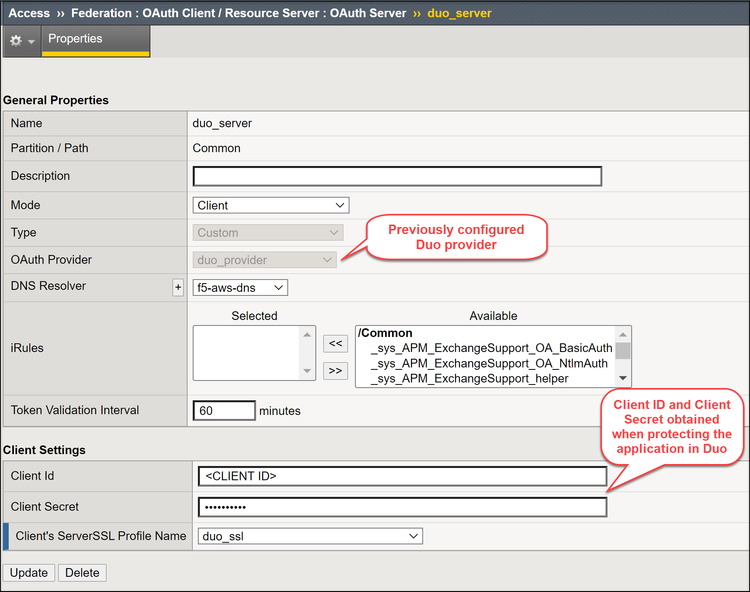
Task: Open the gear settings menu
Action: (x=21, y=40)
